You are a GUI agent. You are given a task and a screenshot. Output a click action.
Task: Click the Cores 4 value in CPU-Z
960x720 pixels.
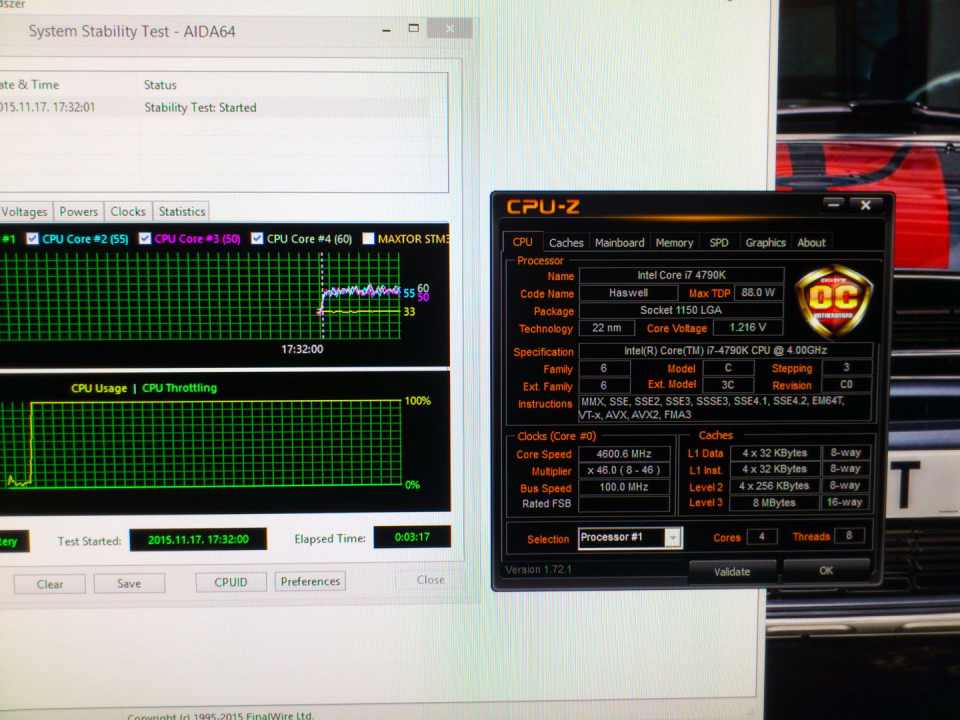762,537
